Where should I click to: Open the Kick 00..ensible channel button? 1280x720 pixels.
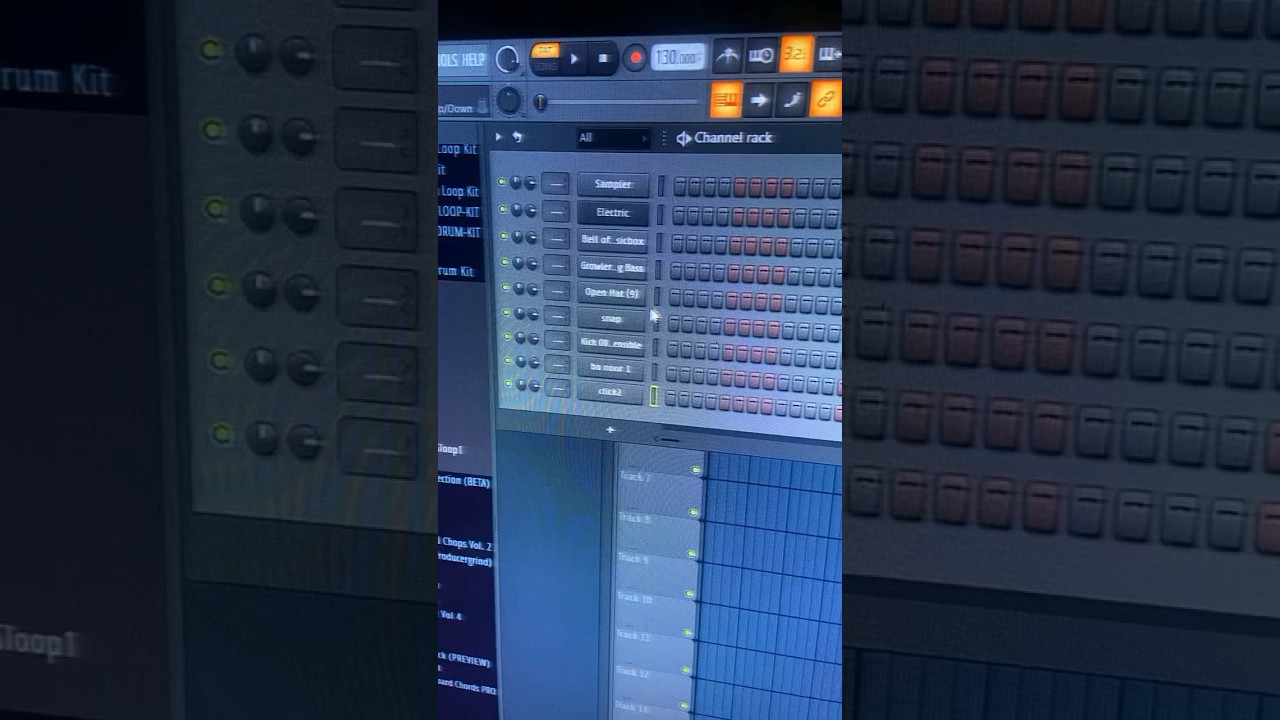(x=611, y=344)
